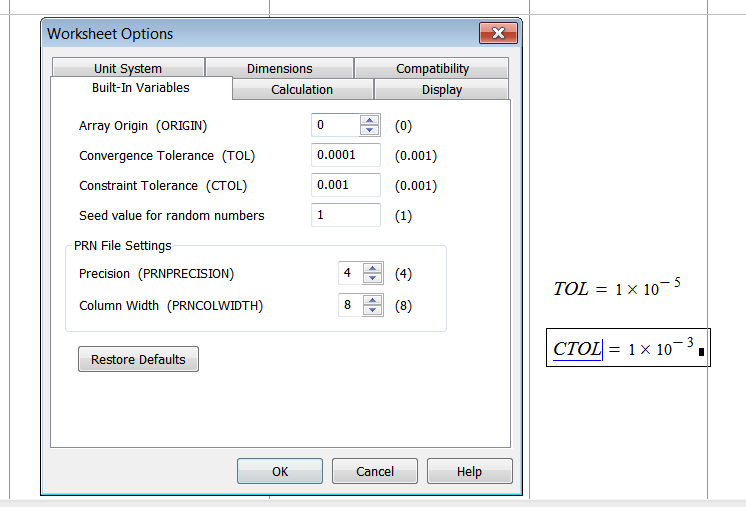Click the Array Origin input field
The height and width of the screenshot is (507, 746).
click(336, 125)
